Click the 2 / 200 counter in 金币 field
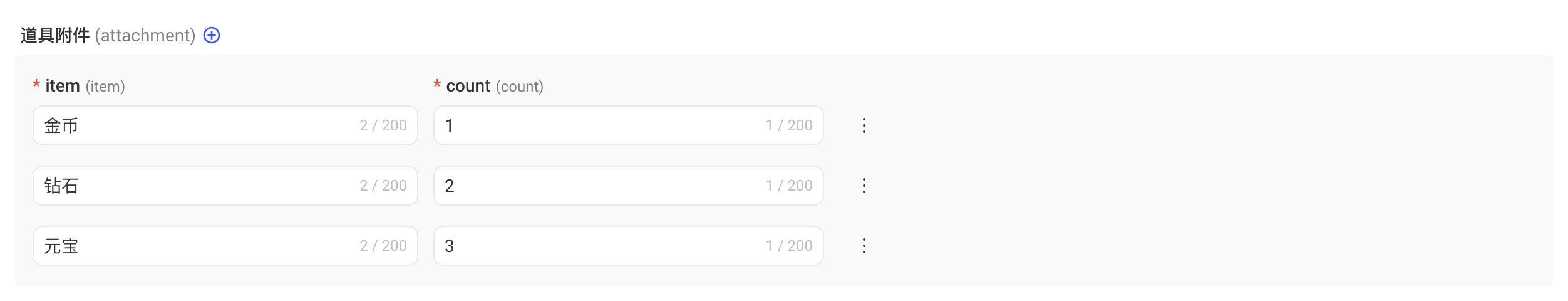 (383, 125)
